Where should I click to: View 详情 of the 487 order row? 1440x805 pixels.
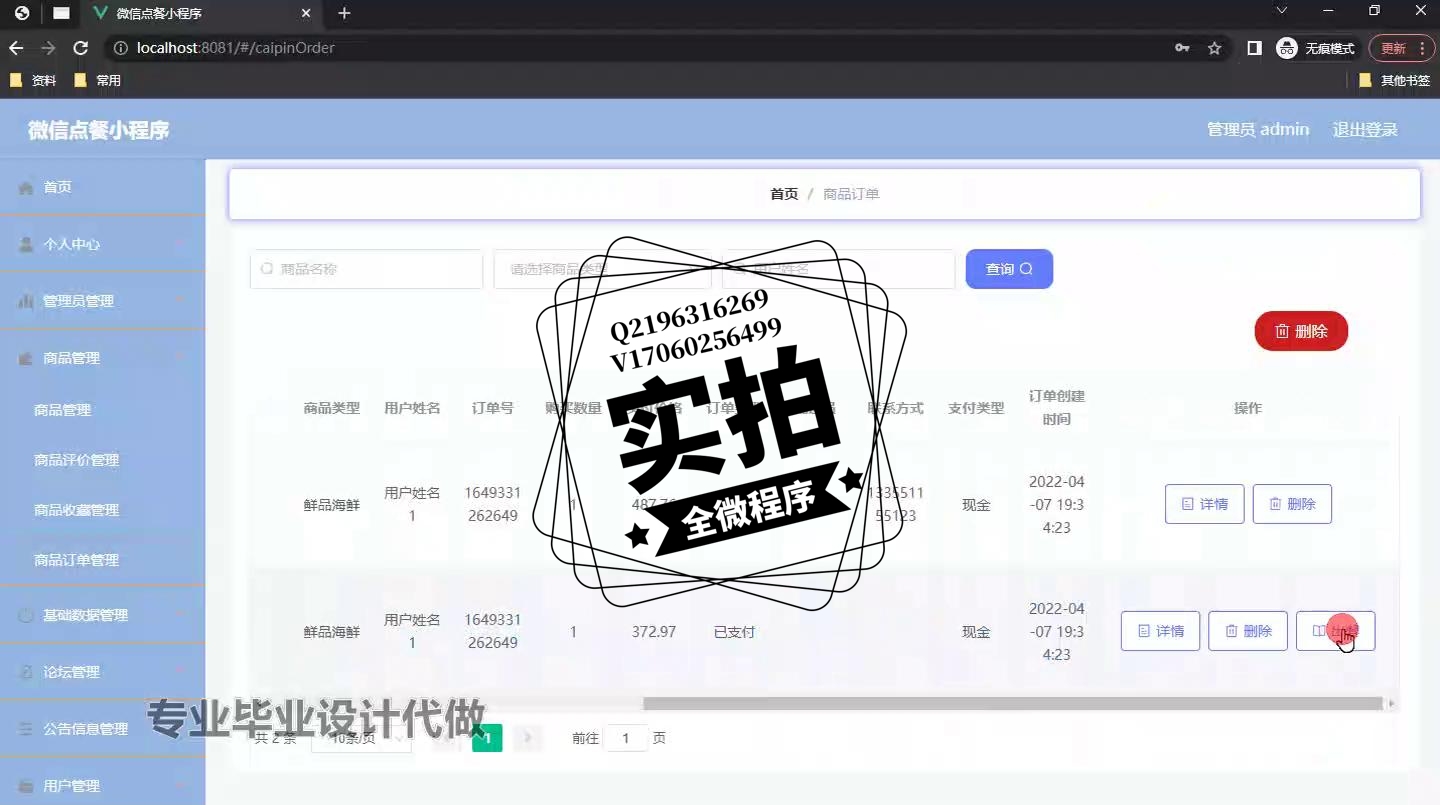coord(1204,504)
